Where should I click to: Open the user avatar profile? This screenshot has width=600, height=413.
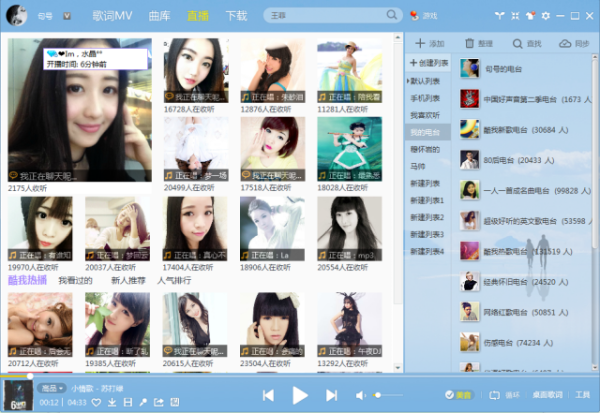point(16,15)
